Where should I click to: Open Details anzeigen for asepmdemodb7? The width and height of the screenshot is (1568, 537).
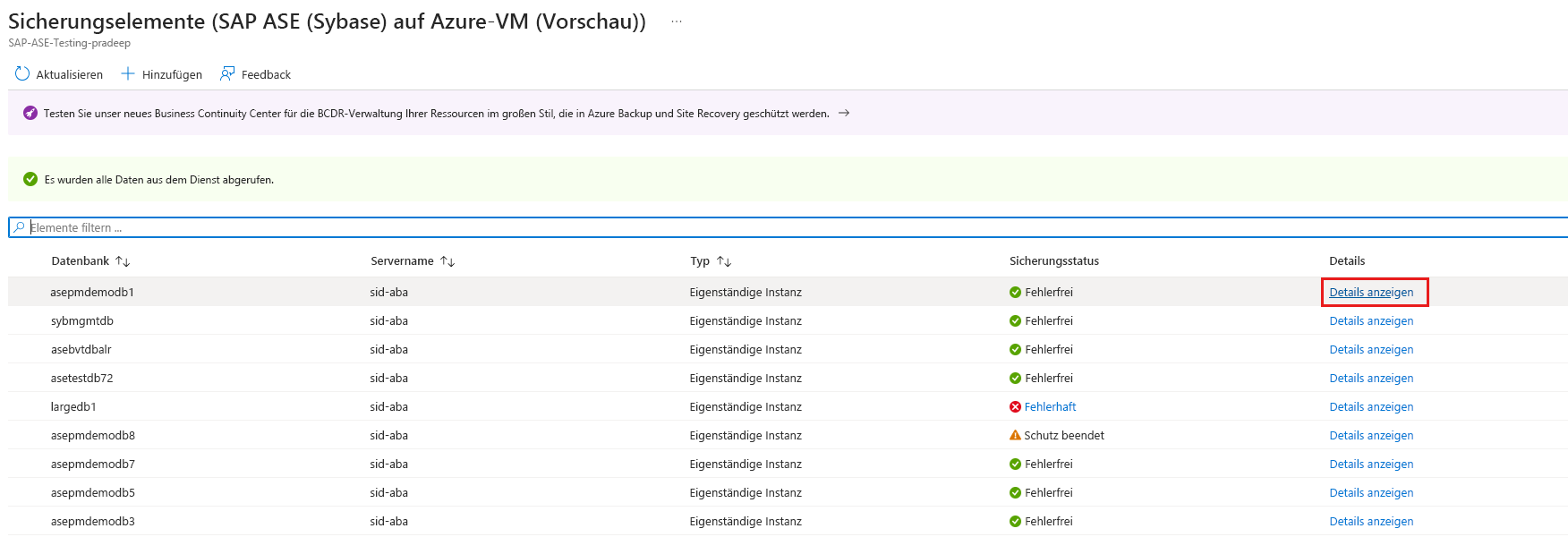click(x=1371, y=464)
